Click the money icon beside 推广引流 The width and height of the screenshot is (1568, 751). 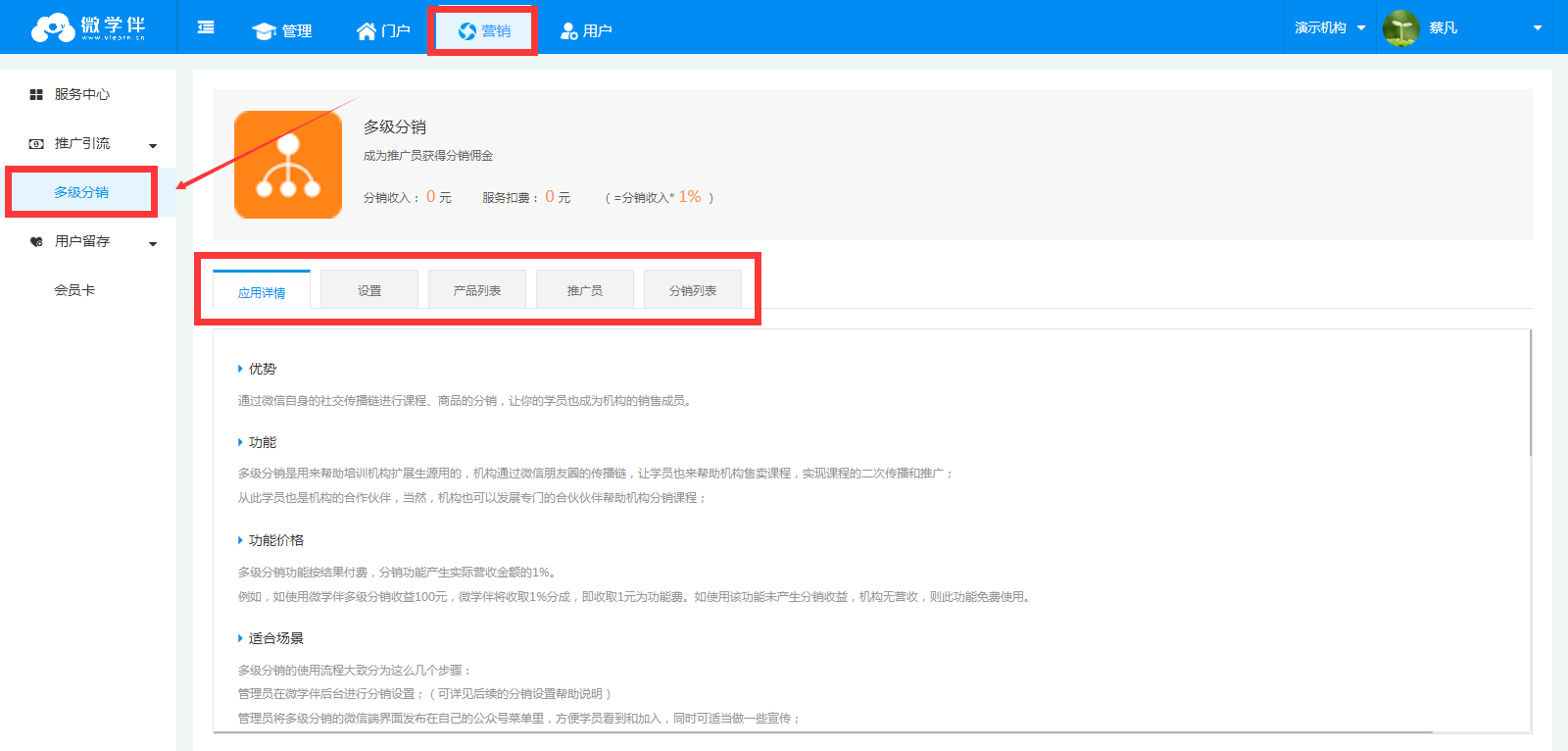pos(36,143)
